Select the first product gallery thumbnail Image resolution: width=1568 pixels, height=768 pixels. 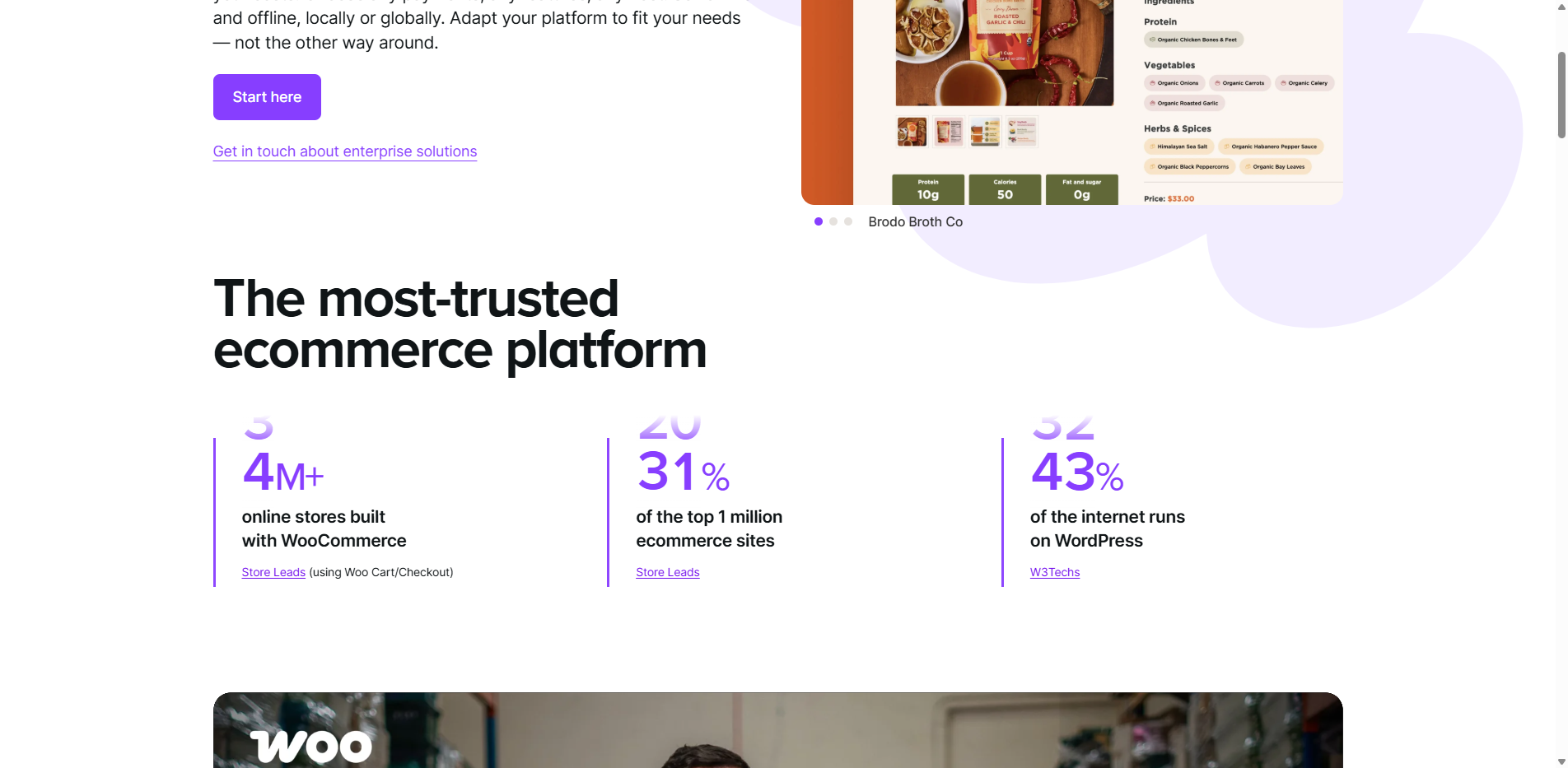coord(911,132)
